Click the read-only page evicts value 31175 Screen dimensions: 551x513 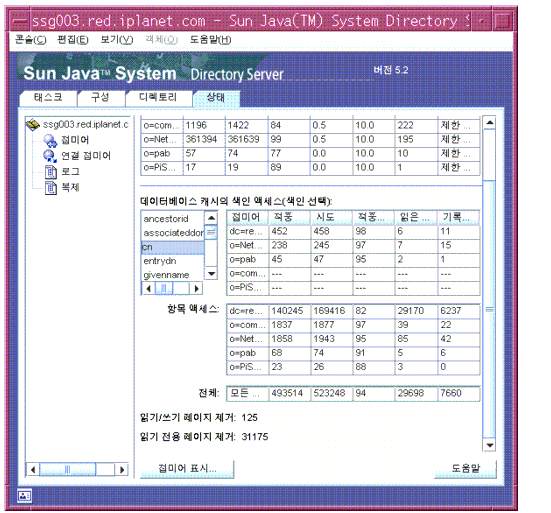click(x=255, y=437)
